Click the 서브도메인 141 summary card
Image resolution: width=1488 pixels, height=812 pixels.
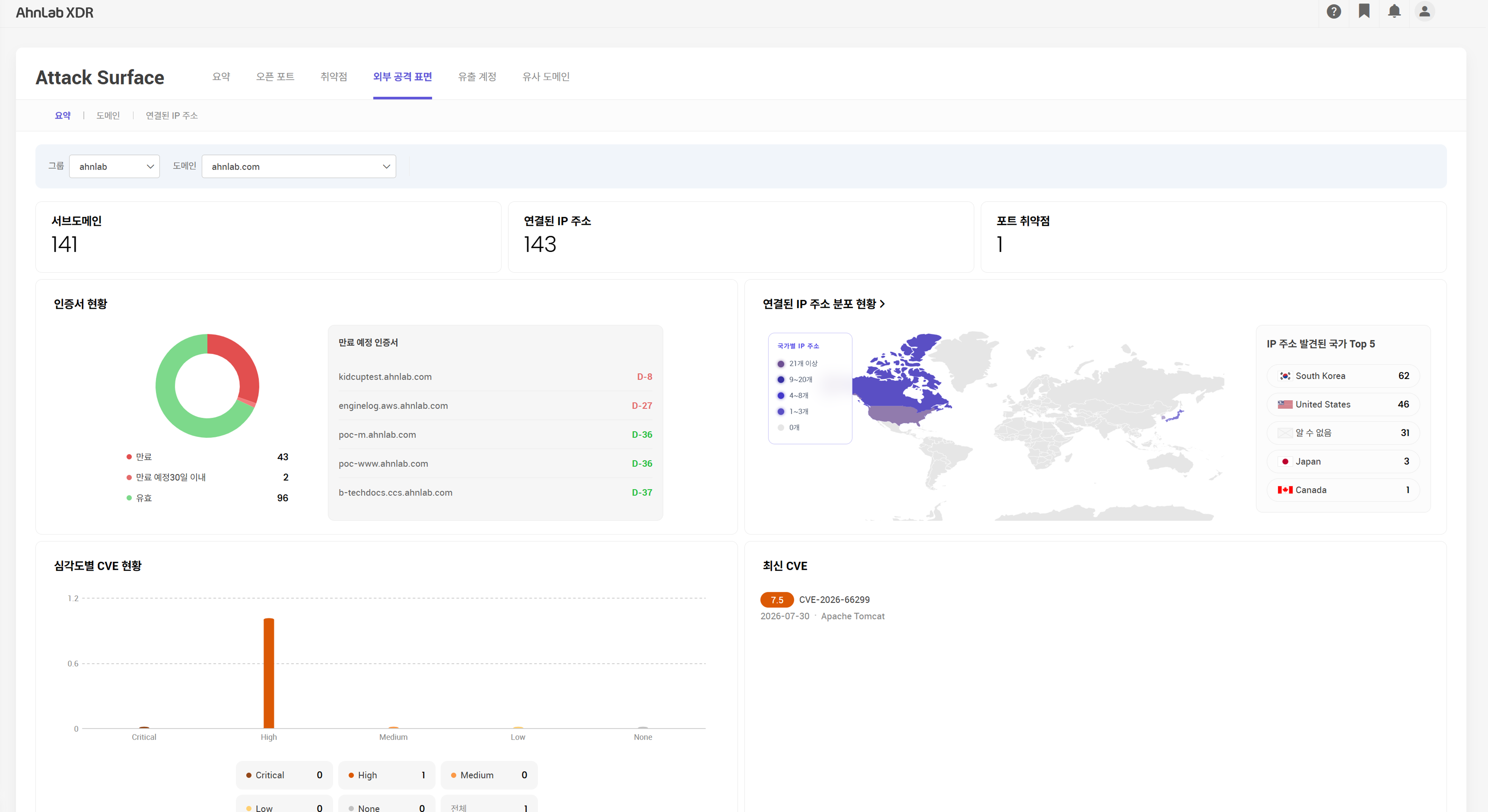point(268,237)
